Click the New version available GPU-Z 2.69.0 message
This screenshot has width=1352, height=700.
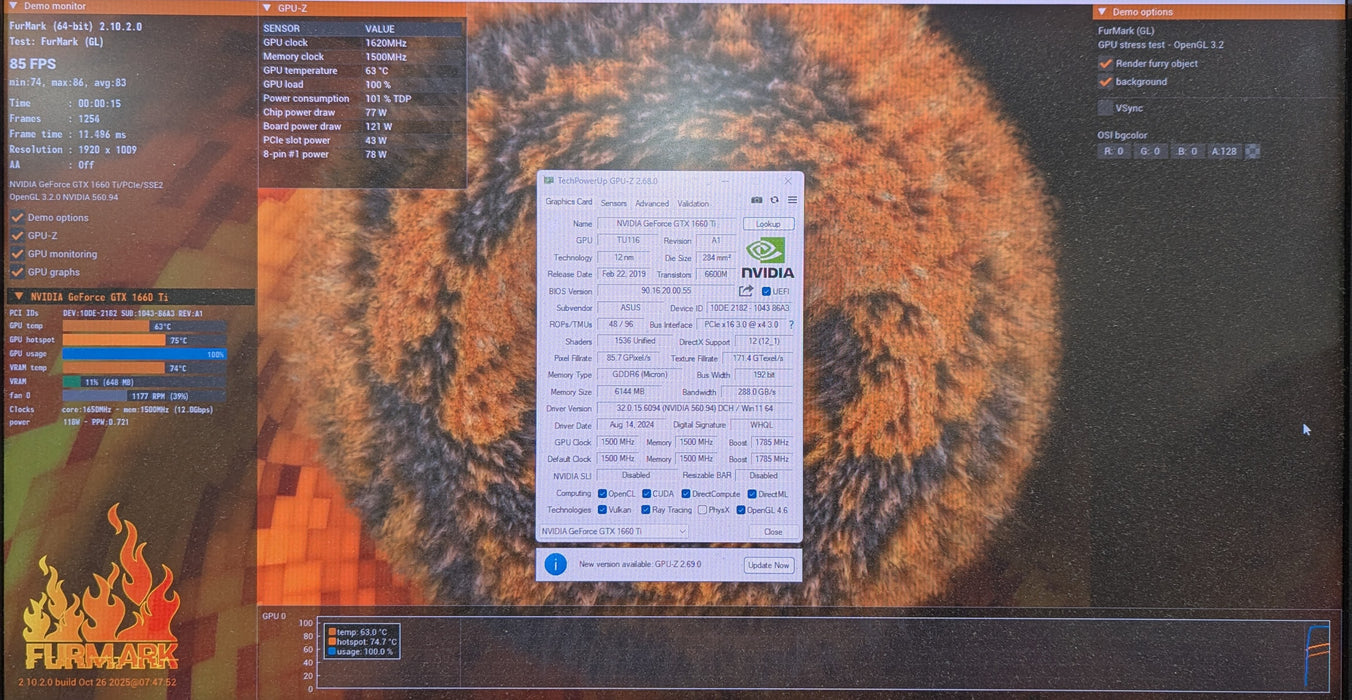(x=640, y=564)
